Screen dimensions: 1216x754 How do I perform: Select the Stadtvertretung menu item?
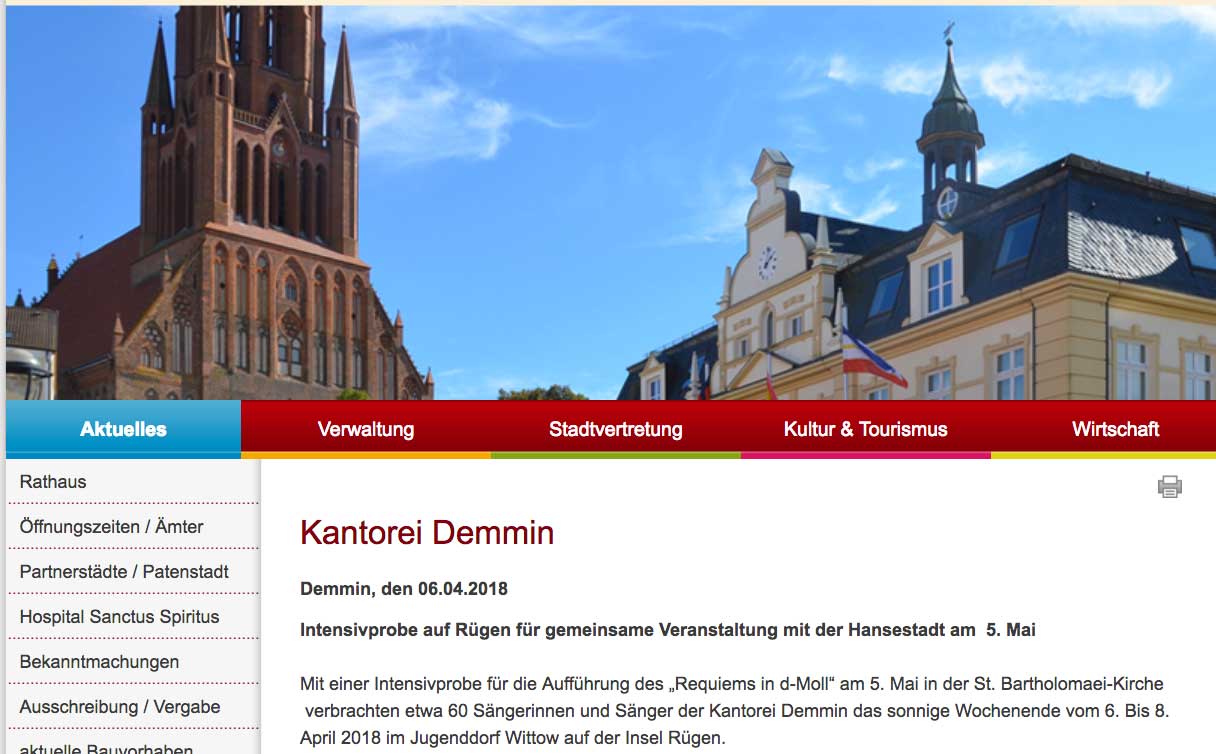coord(616,429)
